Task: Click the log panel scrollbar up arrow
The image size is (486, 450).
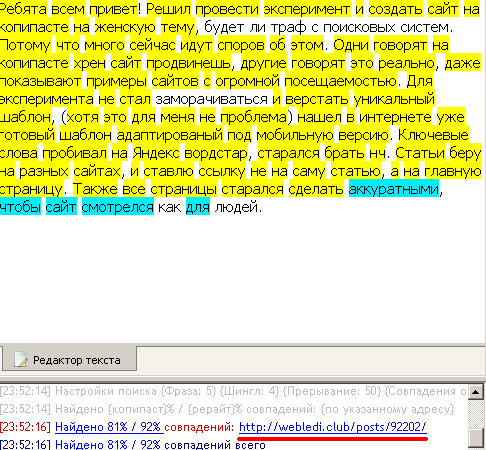Action: (475, 392)
